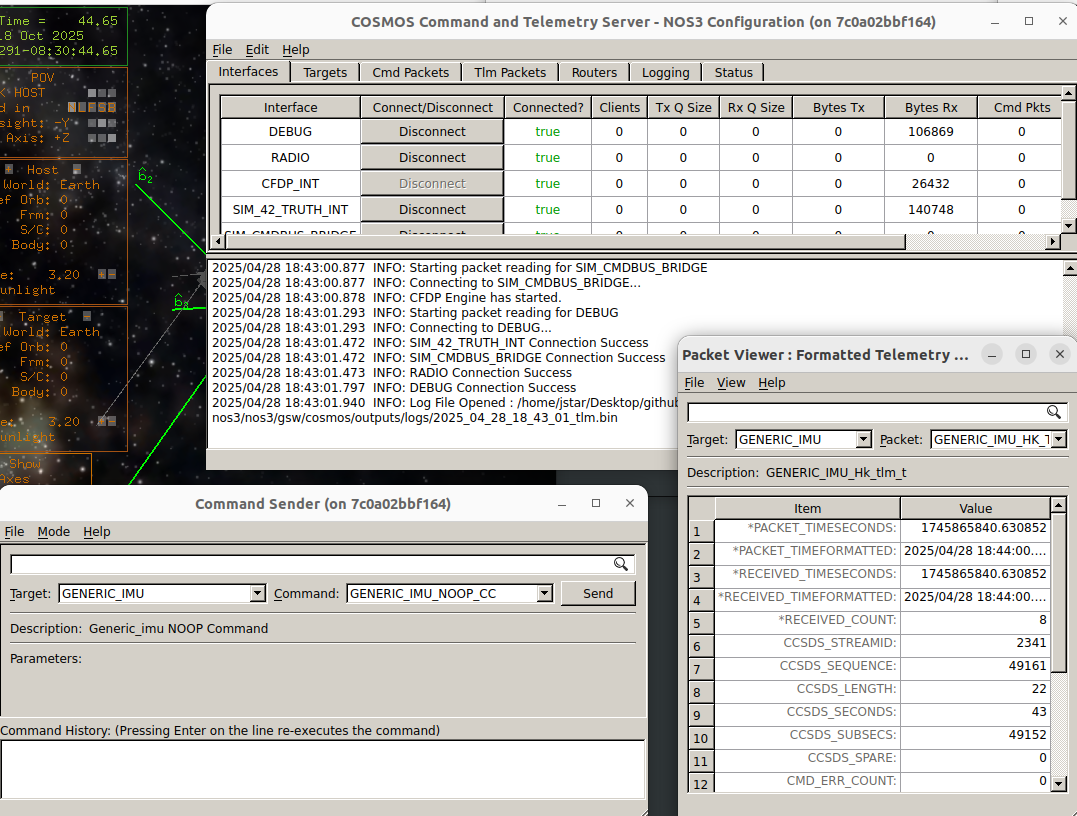Viewport: 1077px width, 816px height.
Task: Maximize the Packet Viewer window
Action: [x=1026, y=354]
